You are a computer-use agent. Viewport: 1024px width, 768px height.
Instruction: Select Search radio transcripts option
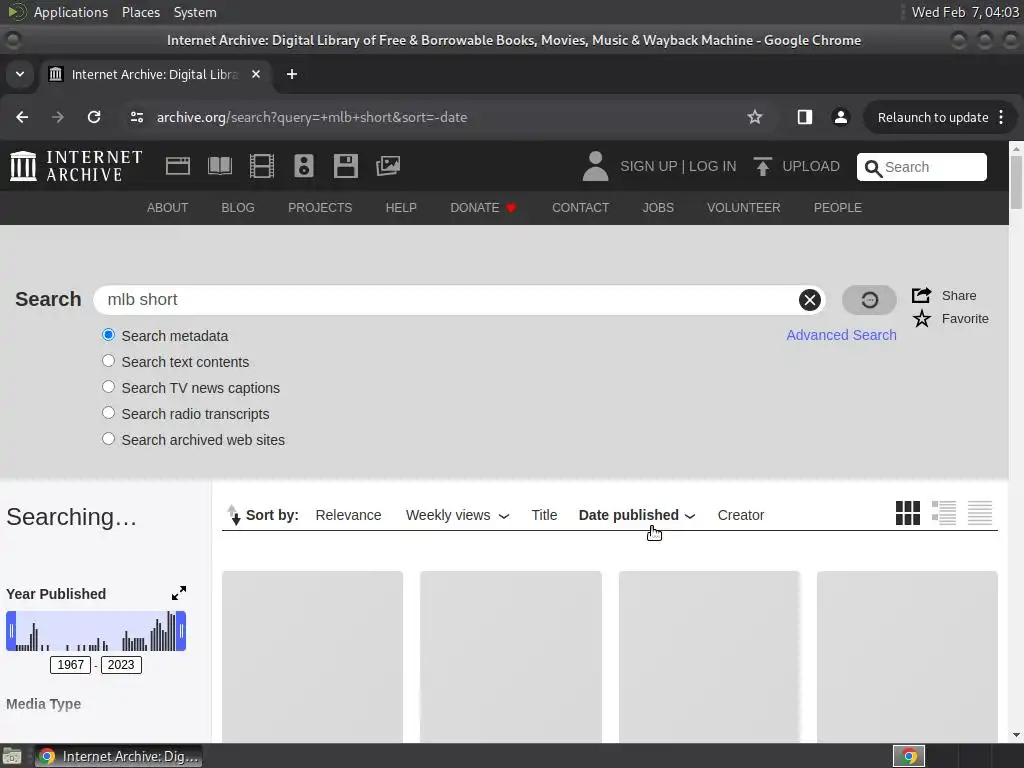pyautogui.click(x=108, y=413)
